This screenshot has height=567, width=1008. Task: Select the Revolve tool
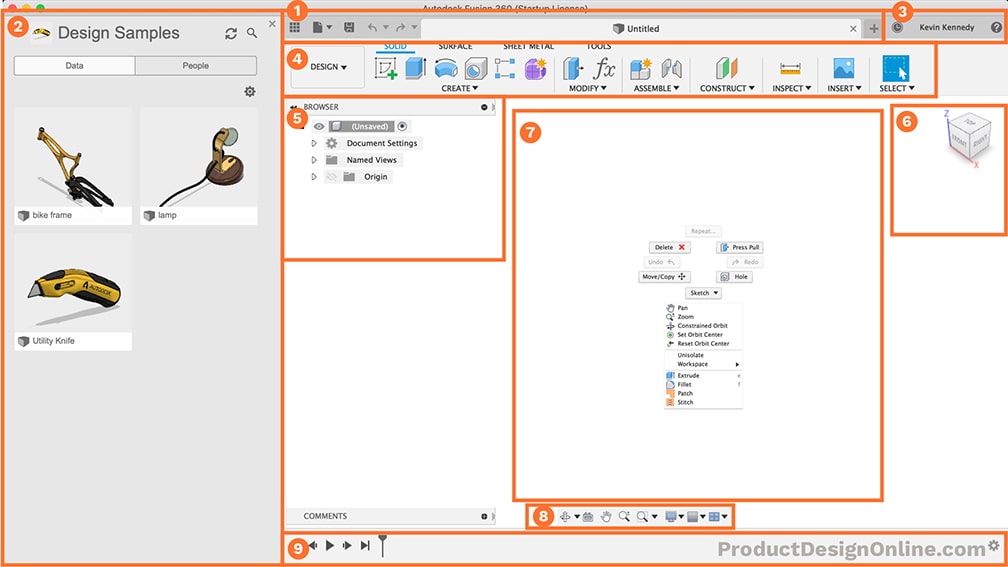tap(446, 68)
